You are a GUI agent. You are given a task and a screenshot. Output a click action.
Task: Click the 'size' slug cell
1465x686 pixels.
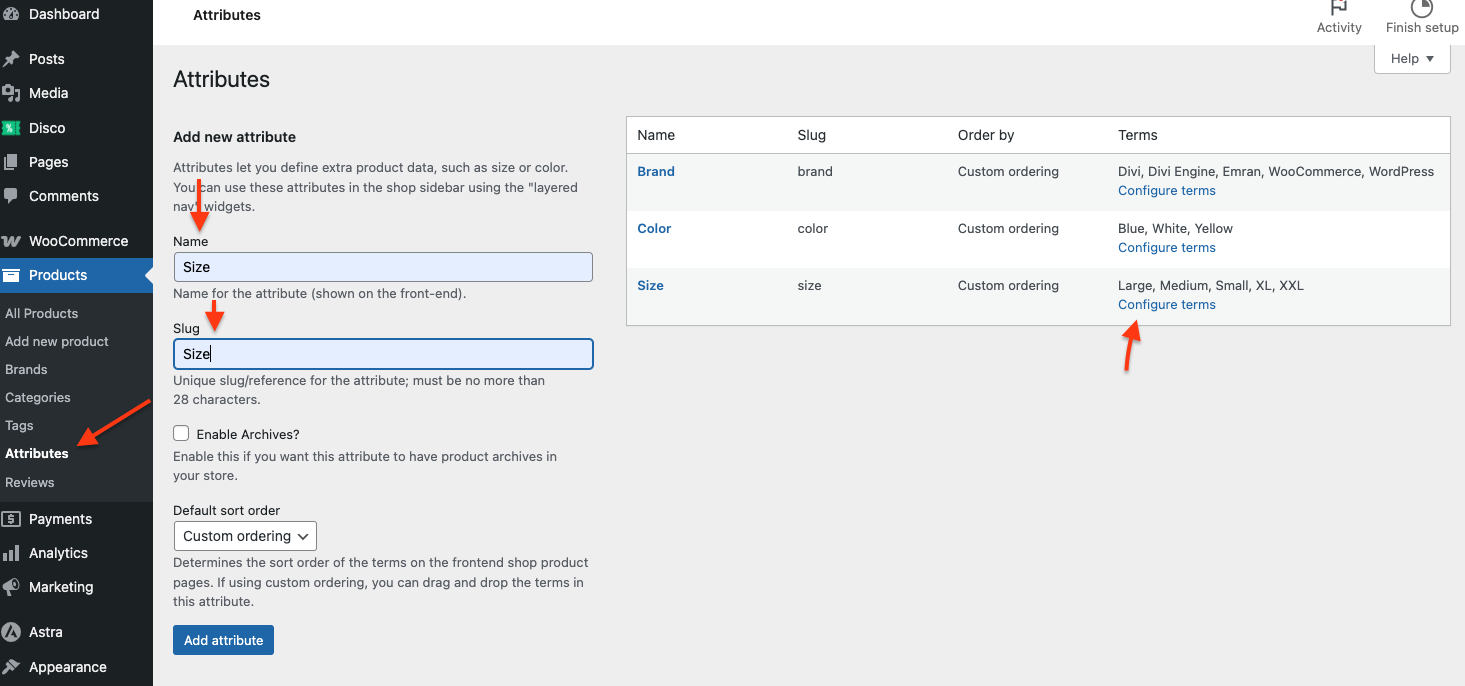[x=809, y=285]
